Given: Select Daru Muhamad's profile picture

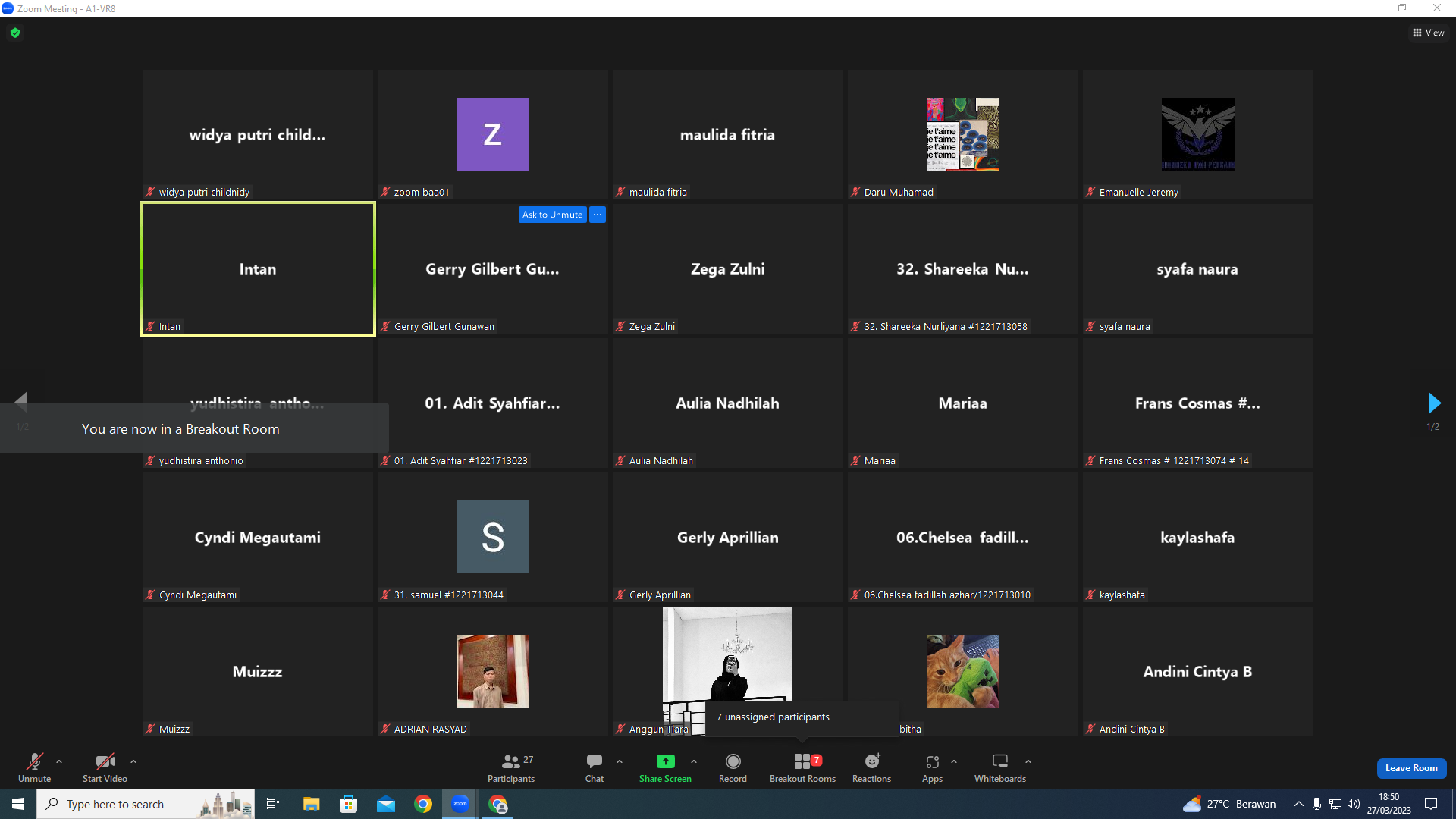Looking at the screenshot, I should click(x=963, y=134).
